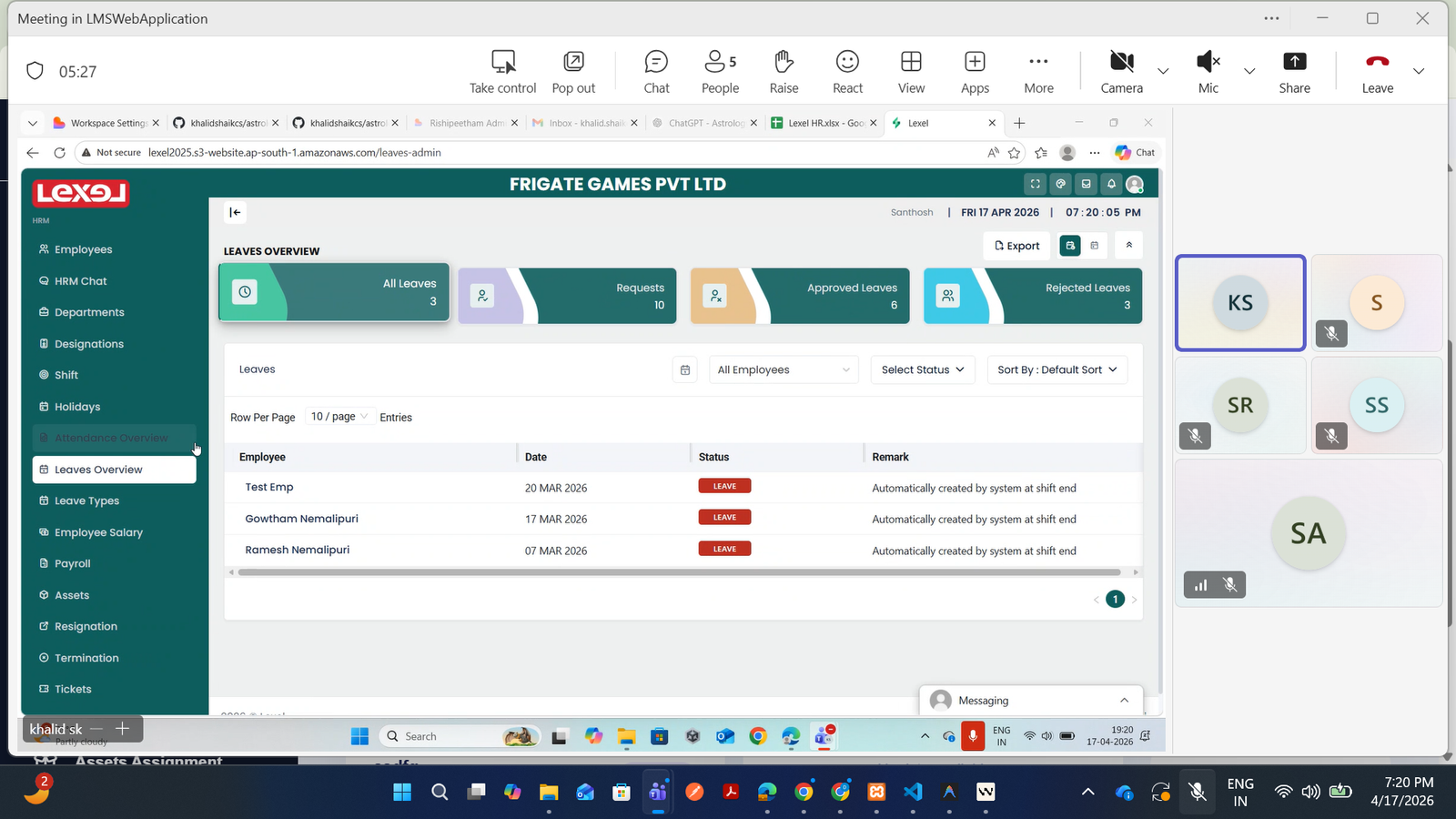
Task: Click Take control in the meeting toolbar
Action: 502,71
